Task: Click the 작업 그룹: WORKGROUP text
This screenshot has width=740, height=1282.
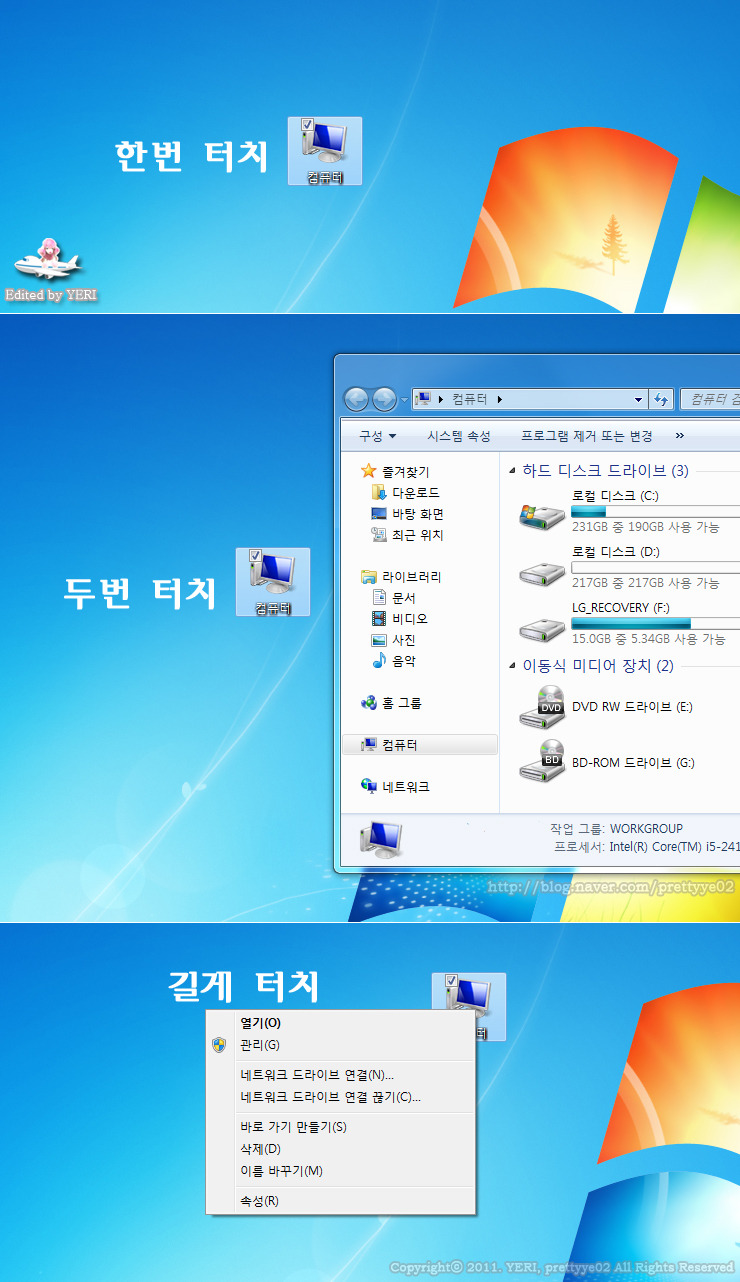Action: [616, 829]
